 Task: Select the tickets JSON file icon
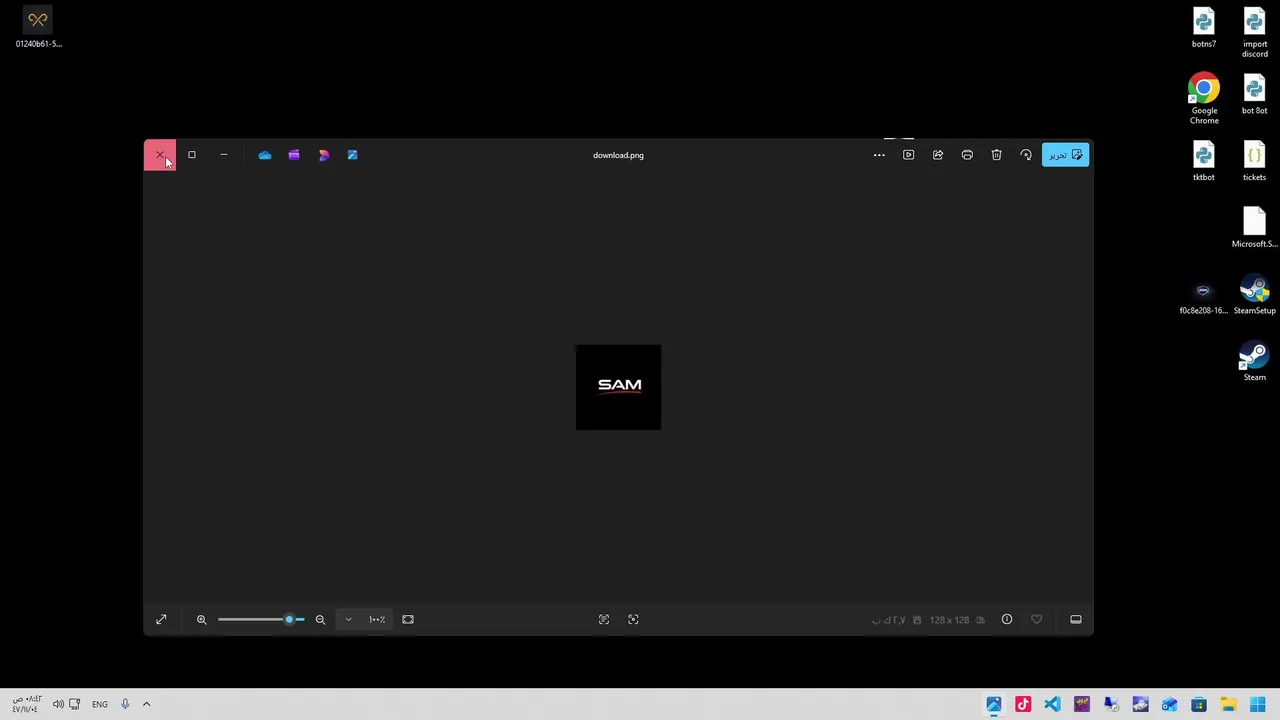(x=1254, y=161)
